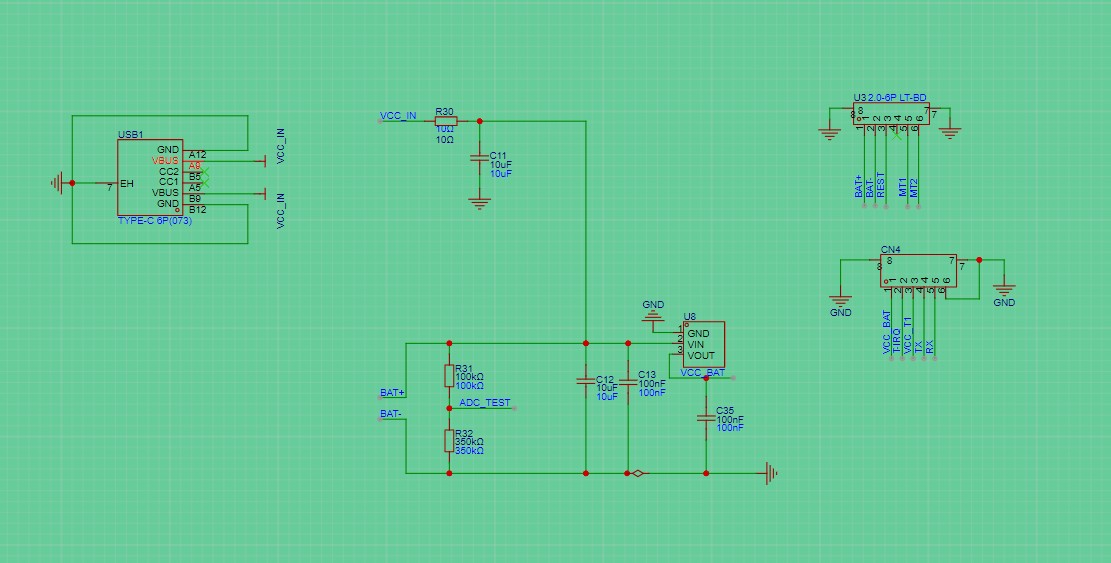Click the CC2 pin name on USB1

(169, 171)
